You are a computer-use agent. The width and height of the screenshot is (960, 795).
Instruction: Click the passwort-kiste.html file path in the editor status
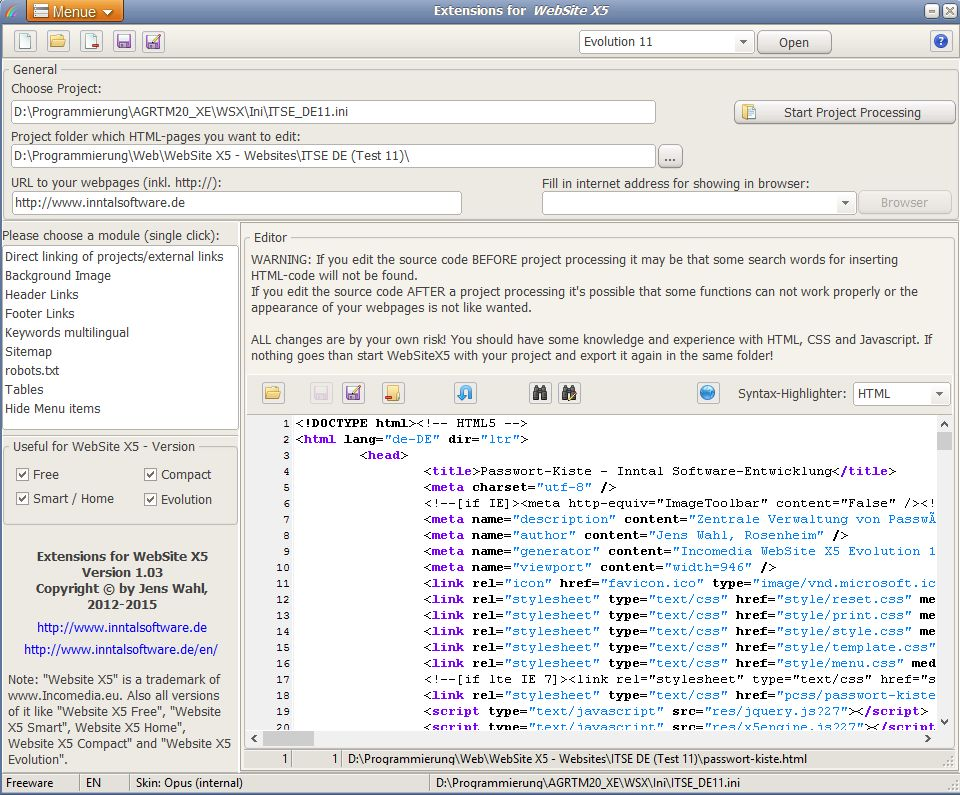pyautogui.click(x=577, y=759)
